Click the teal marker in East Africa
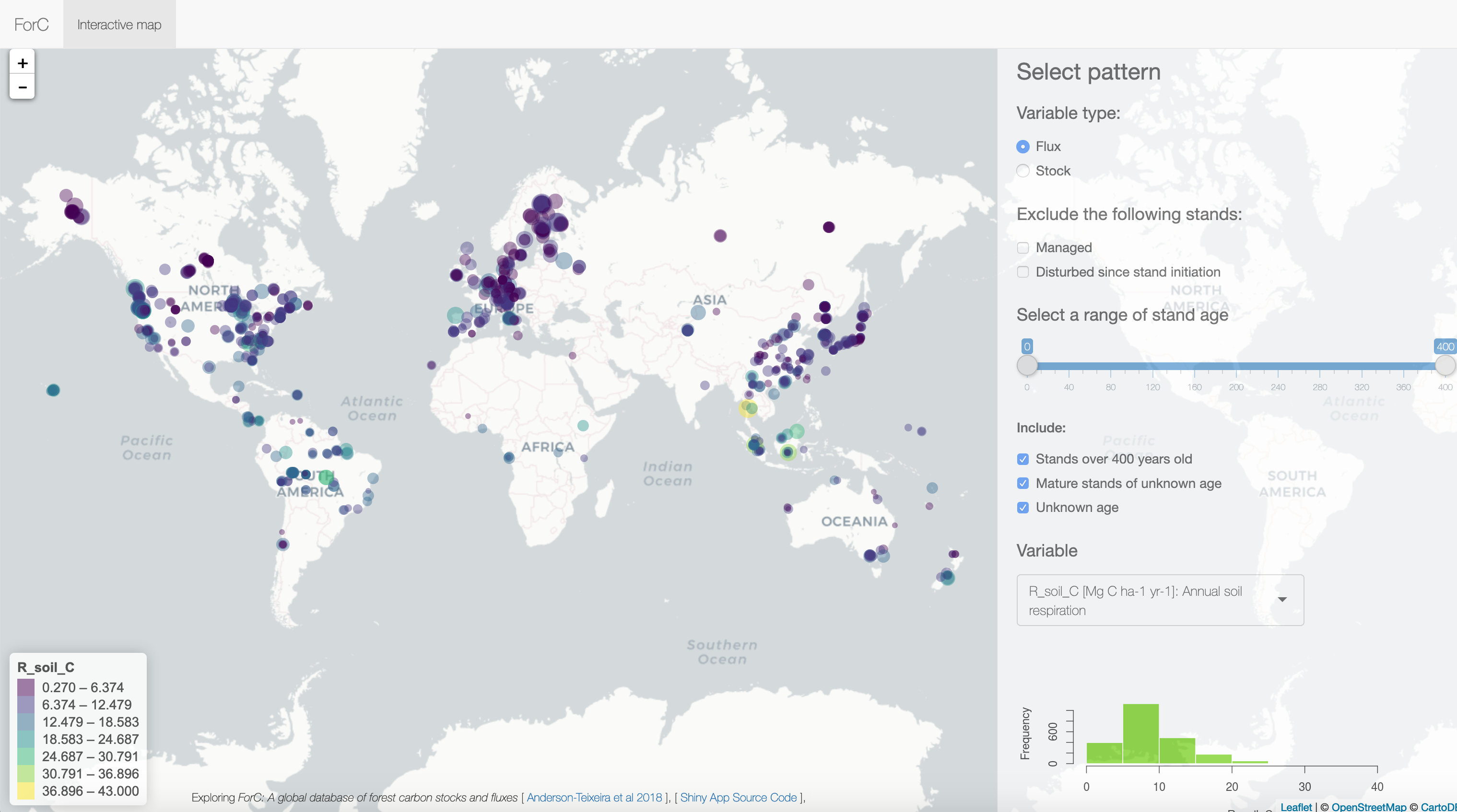Screen dimensions: 1457x812 coord(583,425)
